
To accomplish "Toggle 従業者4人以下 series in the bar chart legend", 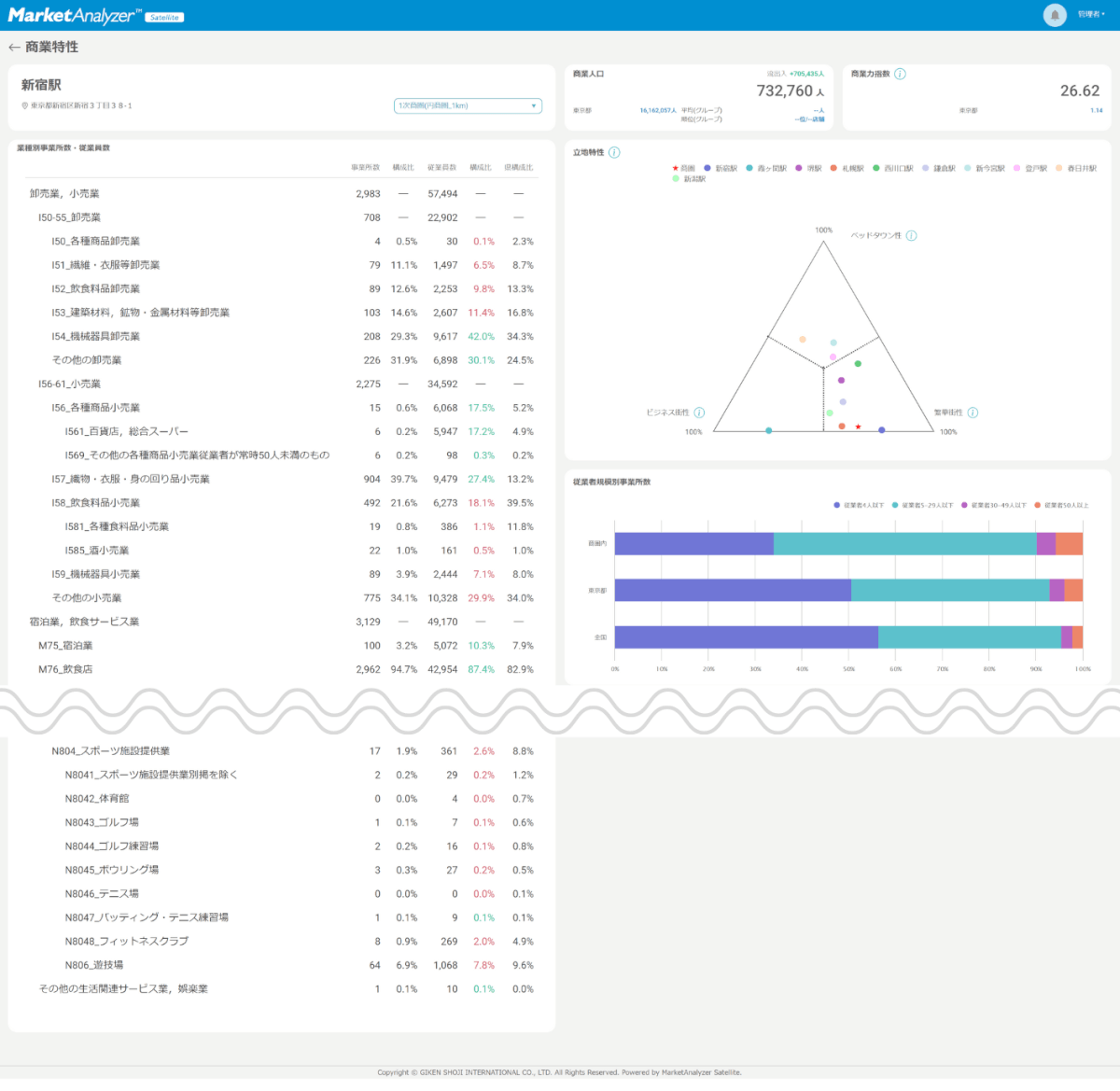I will point(859,505).
